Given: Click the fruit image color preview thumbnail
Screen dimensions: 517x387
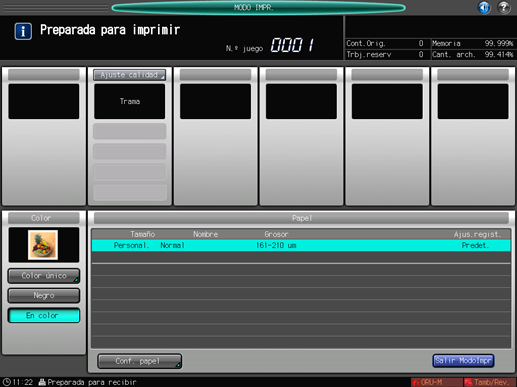Looking at the screenshot, I should coord(43,245).
